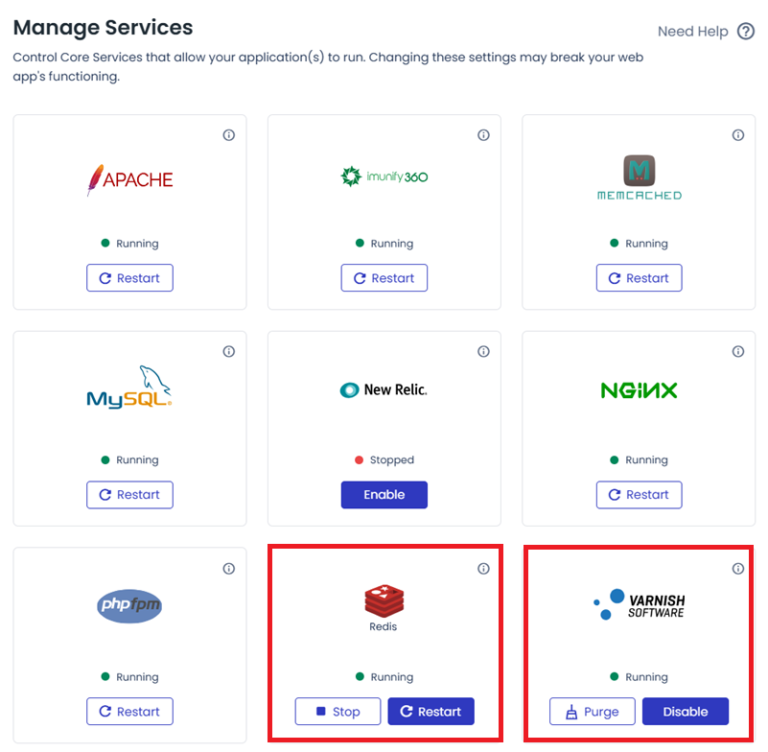Click the MySQL dolphin logo
The width and height of the screenshot is (768, 752).
pos(129,387)
